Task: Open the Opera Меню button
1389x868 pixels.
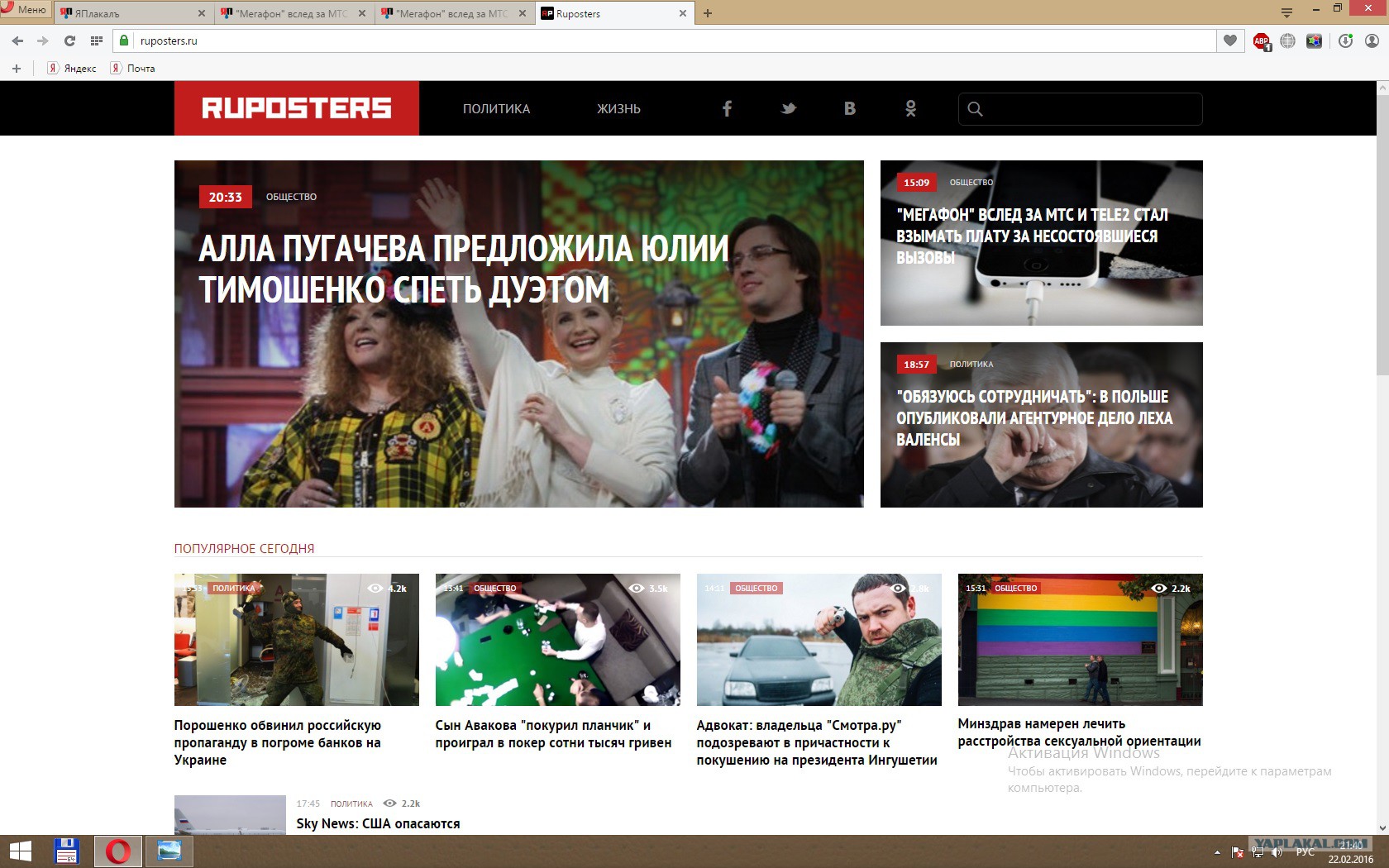Action: [x=25, y=10]
